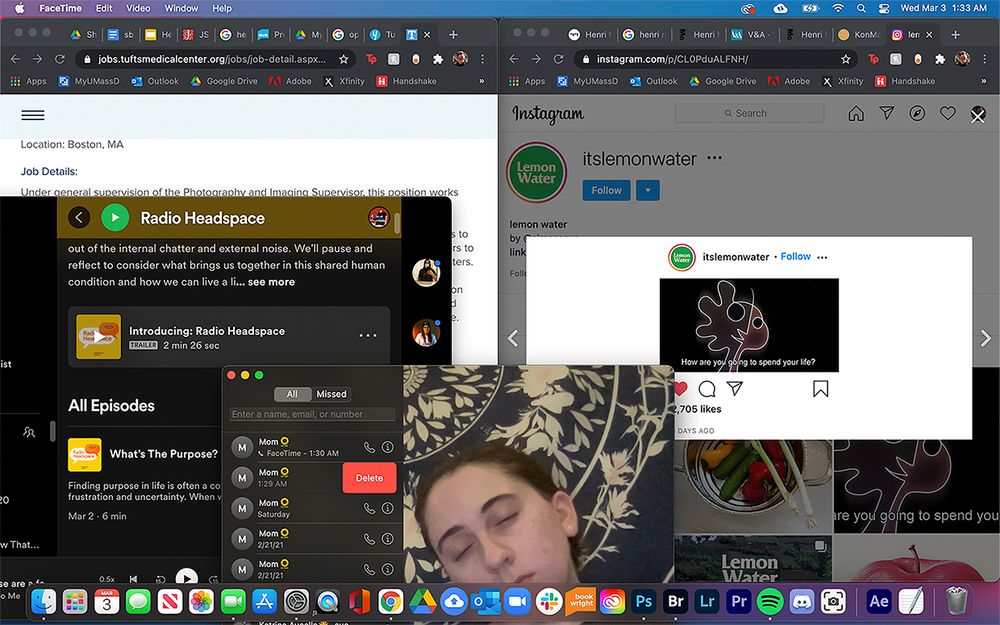Viewport: 1000px width, 625px height.
Task: Expand the dropdown arrow beside Follow button
Action: click(x=648, y=190)
